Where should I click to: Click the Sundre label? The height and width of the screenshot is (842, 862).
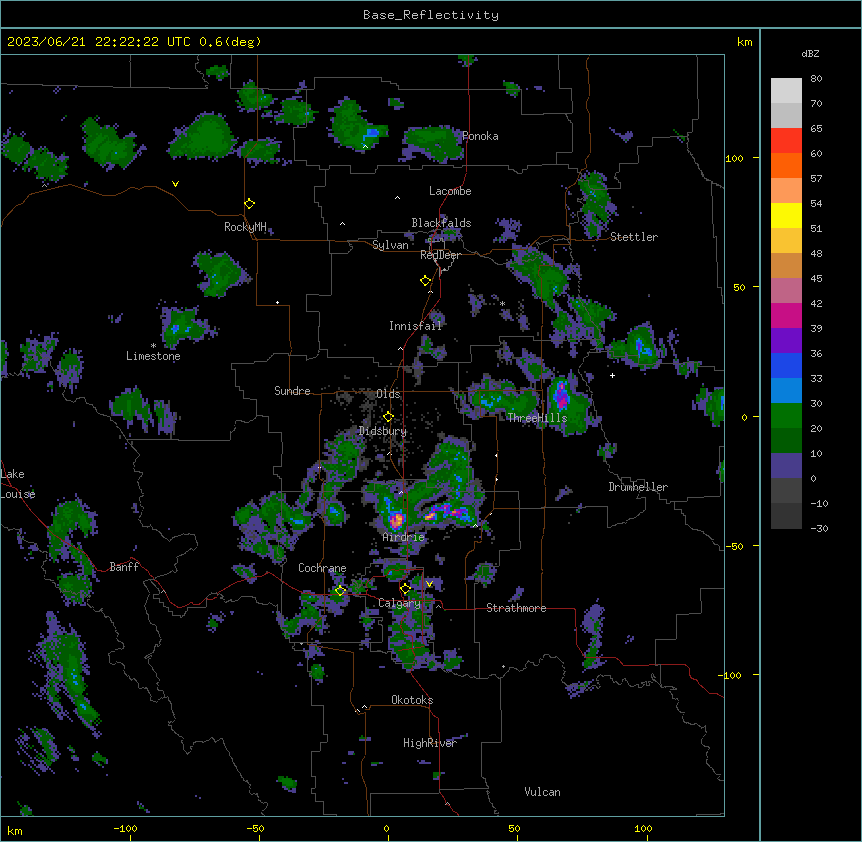(292, 391)
